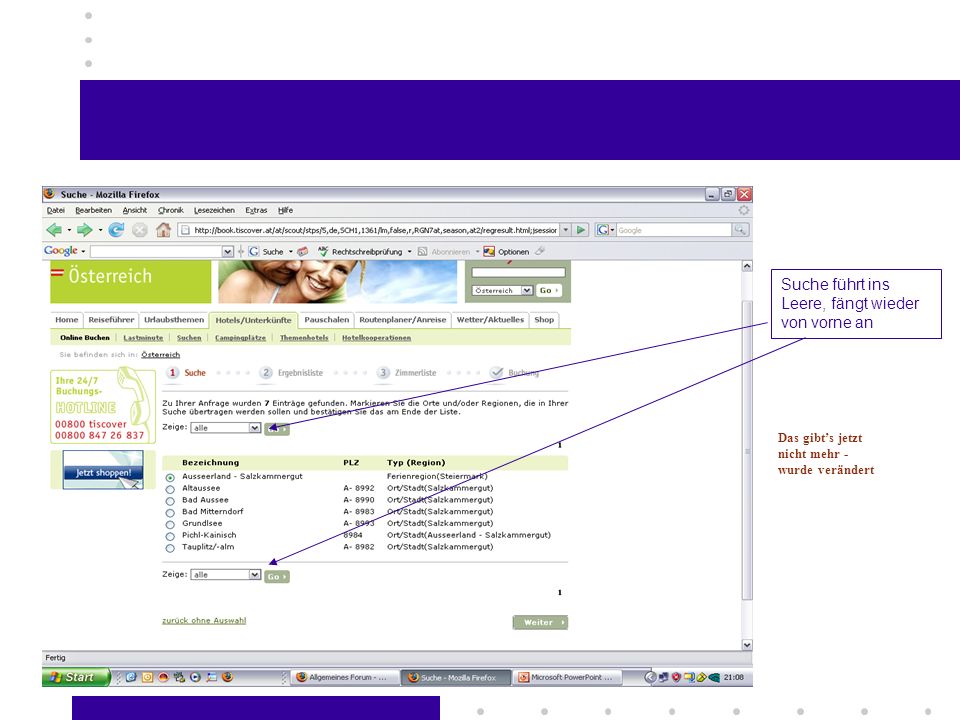Open the Bearbeiten menu
This screenshot has height=720, width=960.
pos(93,210)
